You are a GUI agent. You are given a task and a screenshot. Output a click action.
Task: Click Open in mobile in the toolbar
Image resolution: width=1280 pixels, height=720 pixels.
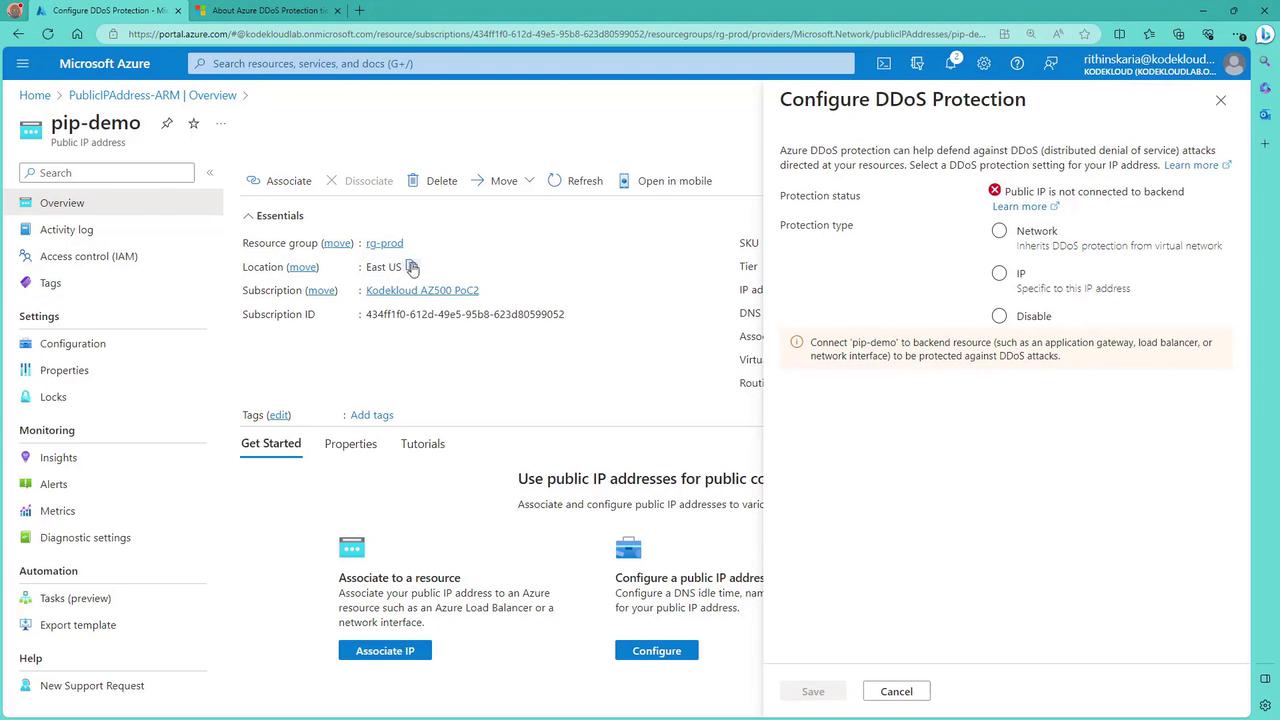665,181
